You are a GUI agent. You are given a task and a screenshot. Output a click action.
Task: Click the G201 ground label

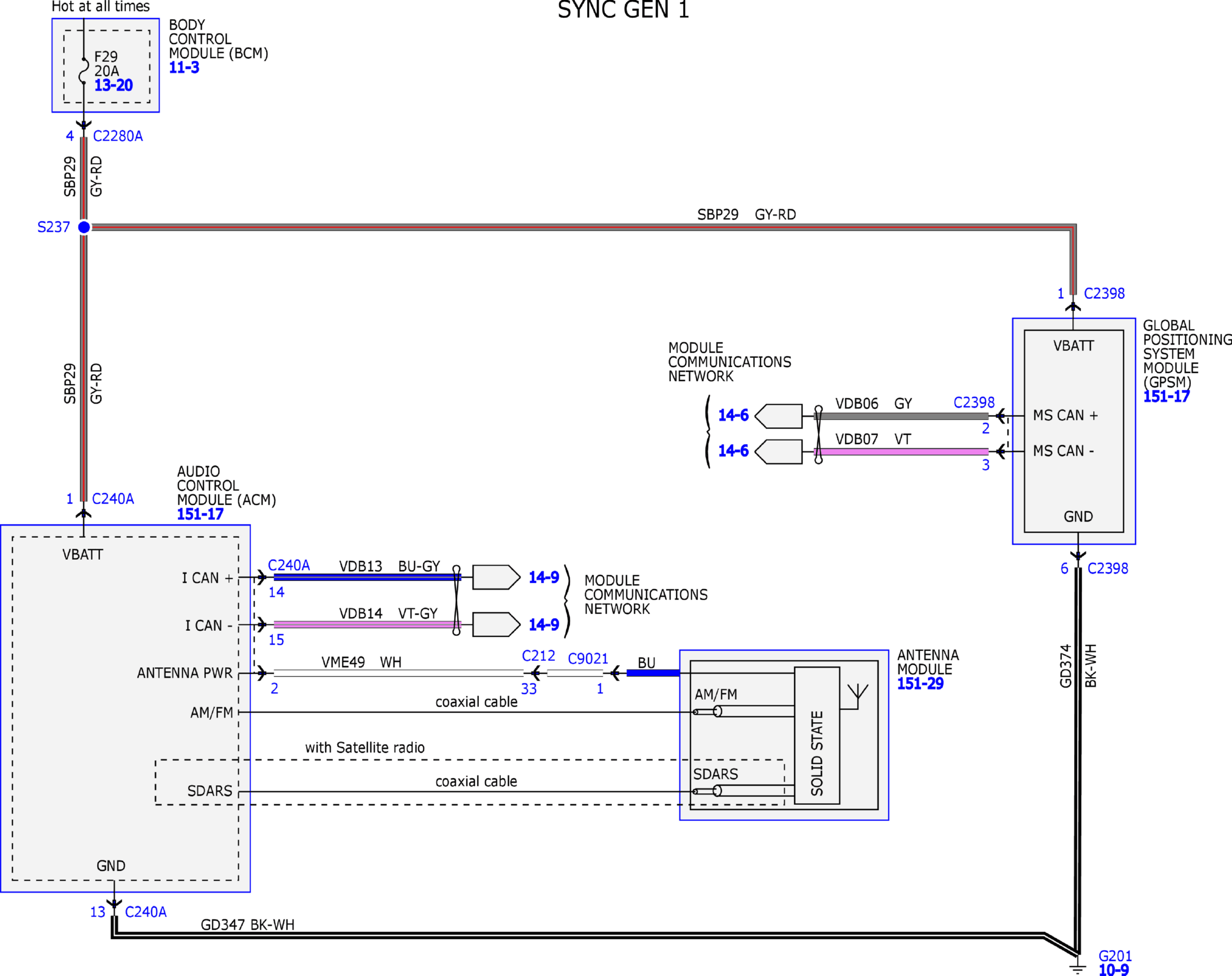(1115, 956)
